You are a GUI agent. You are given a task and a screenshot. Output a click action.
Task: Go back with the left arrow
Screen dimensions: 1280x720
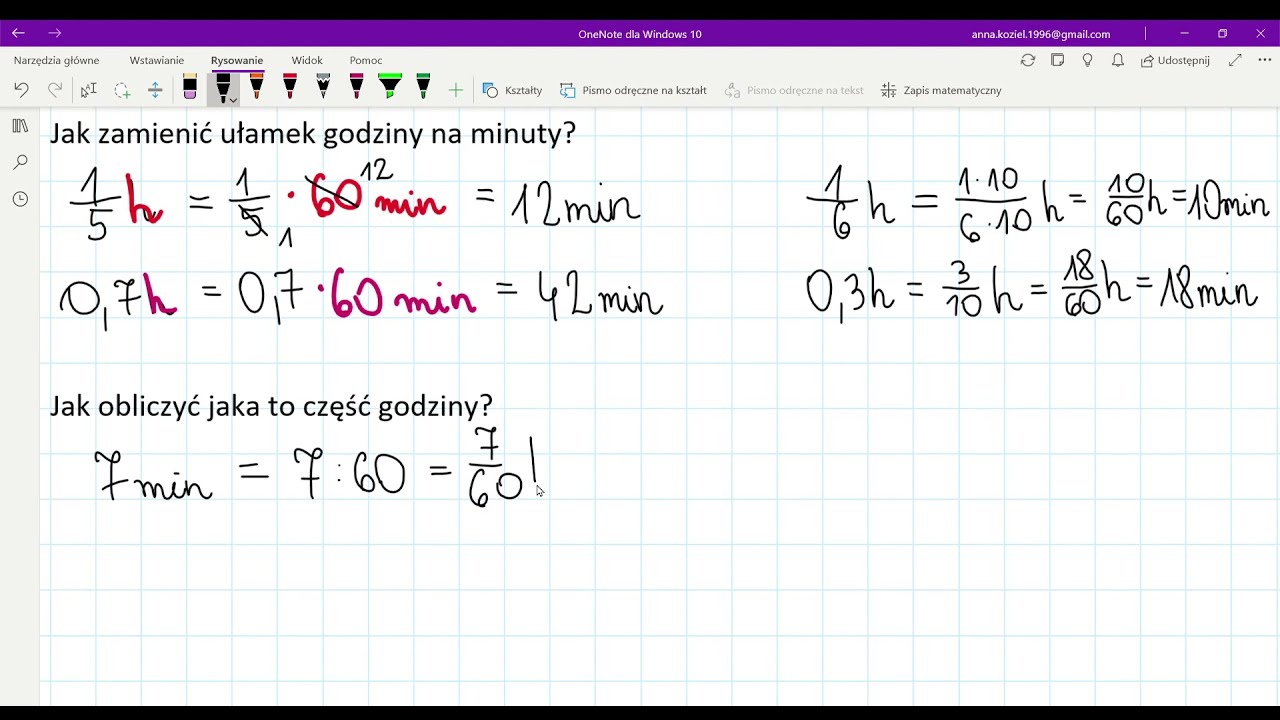coord(18,33)
